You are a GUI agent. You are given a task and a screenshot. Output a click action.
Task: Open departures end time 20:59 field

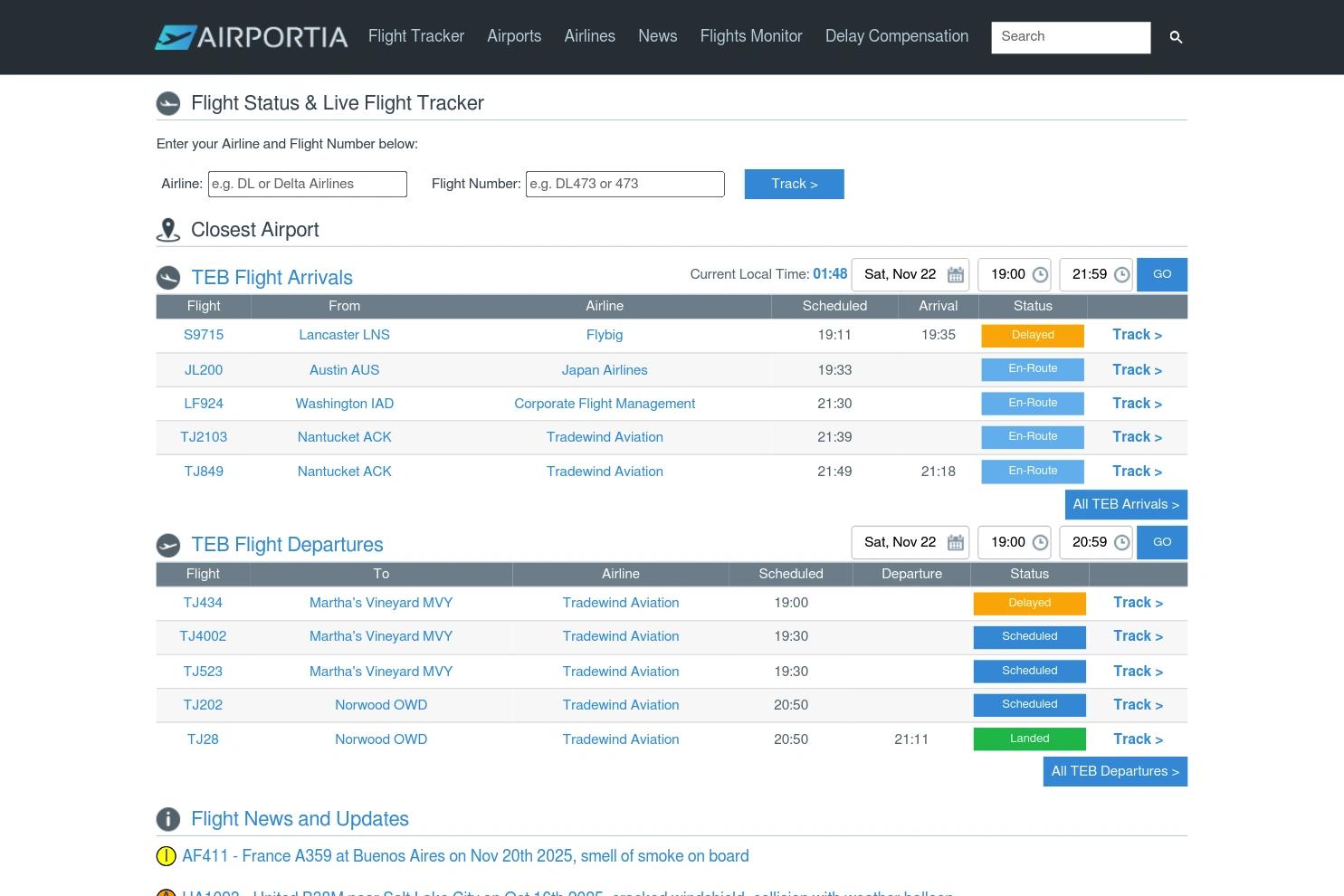pos(1096,542)
